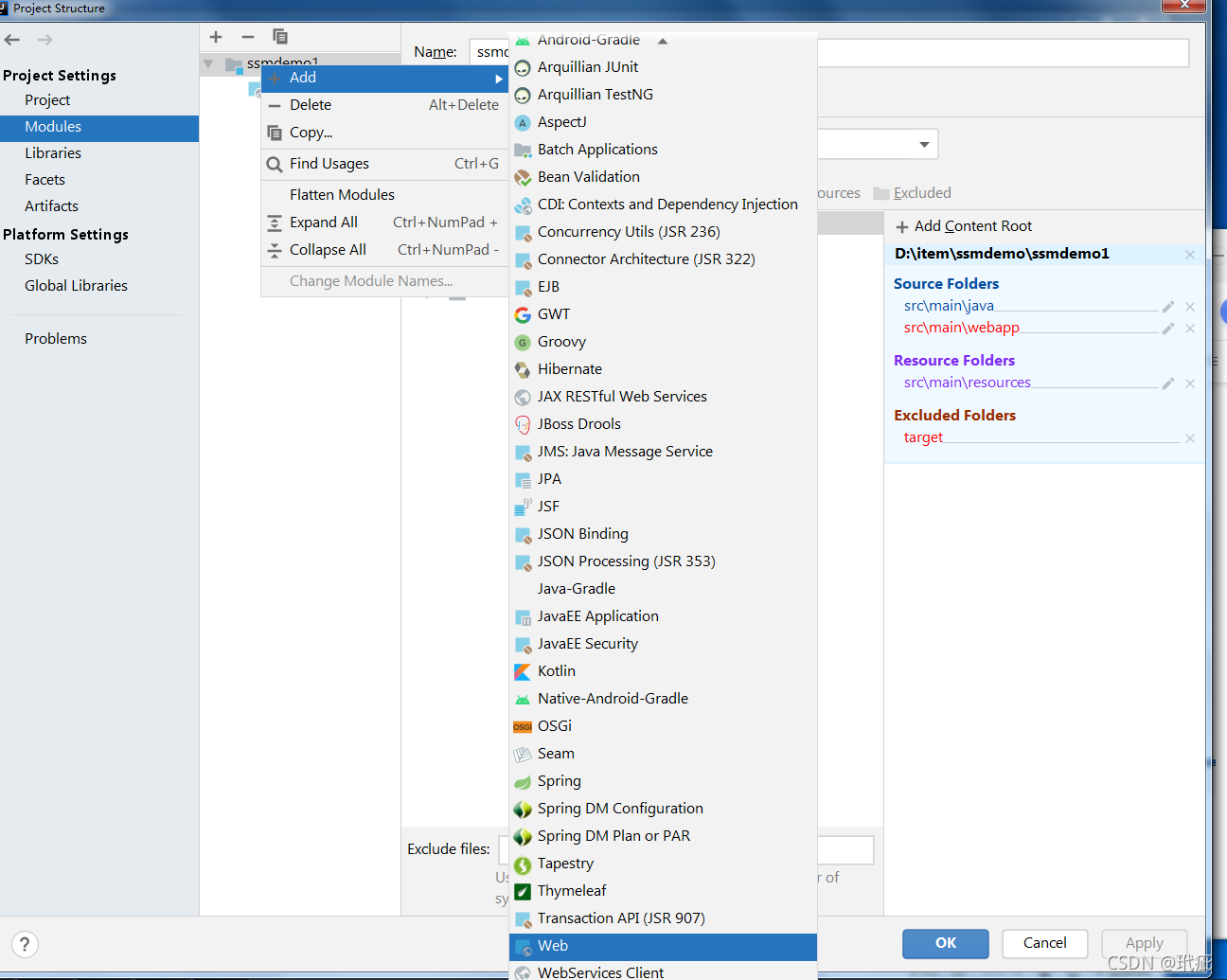This screenshot has height=980, width=1227.
Task: Click the help question mark icon
Action: click(x=26, y=944)
